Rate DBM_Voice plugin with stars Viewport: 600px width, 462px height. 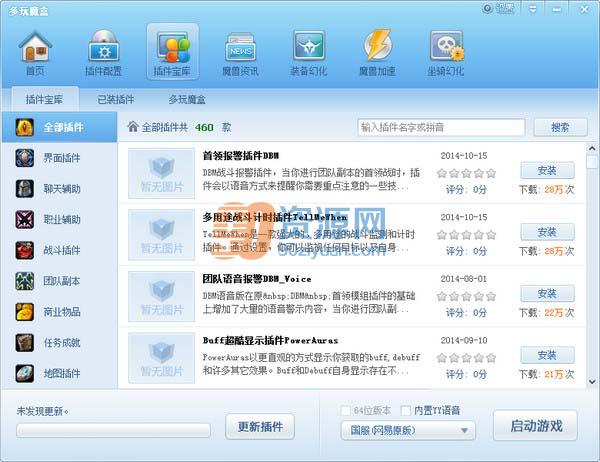466,296
